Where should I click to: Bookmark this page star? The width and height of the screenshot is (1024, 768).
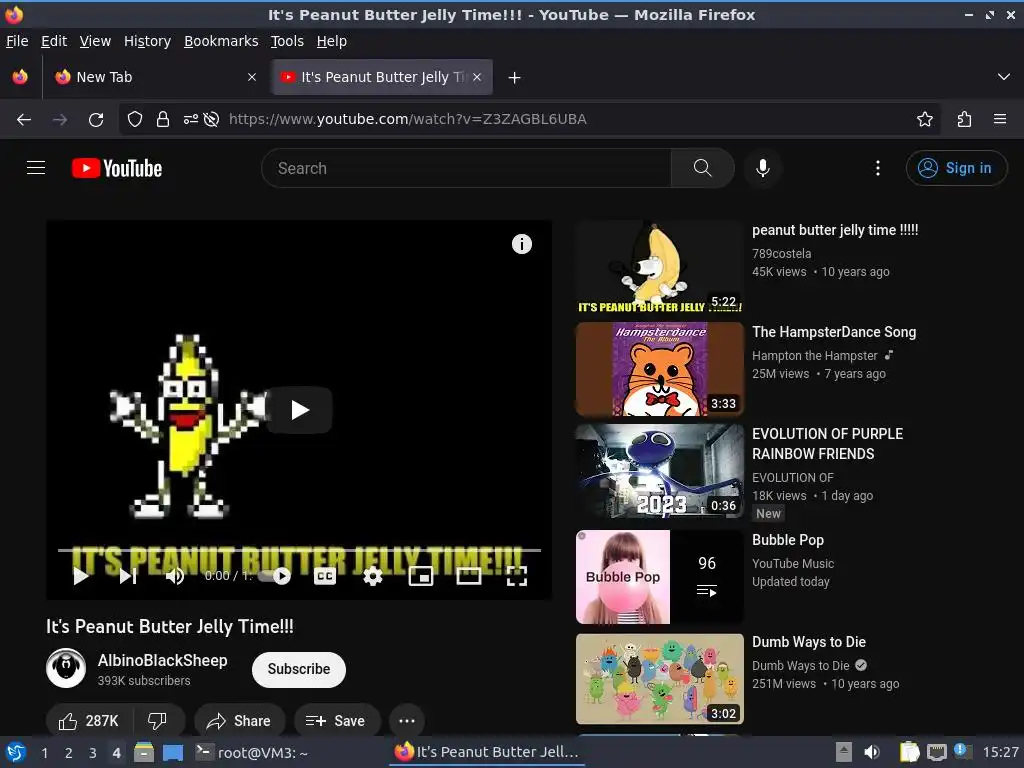point(925,119)
